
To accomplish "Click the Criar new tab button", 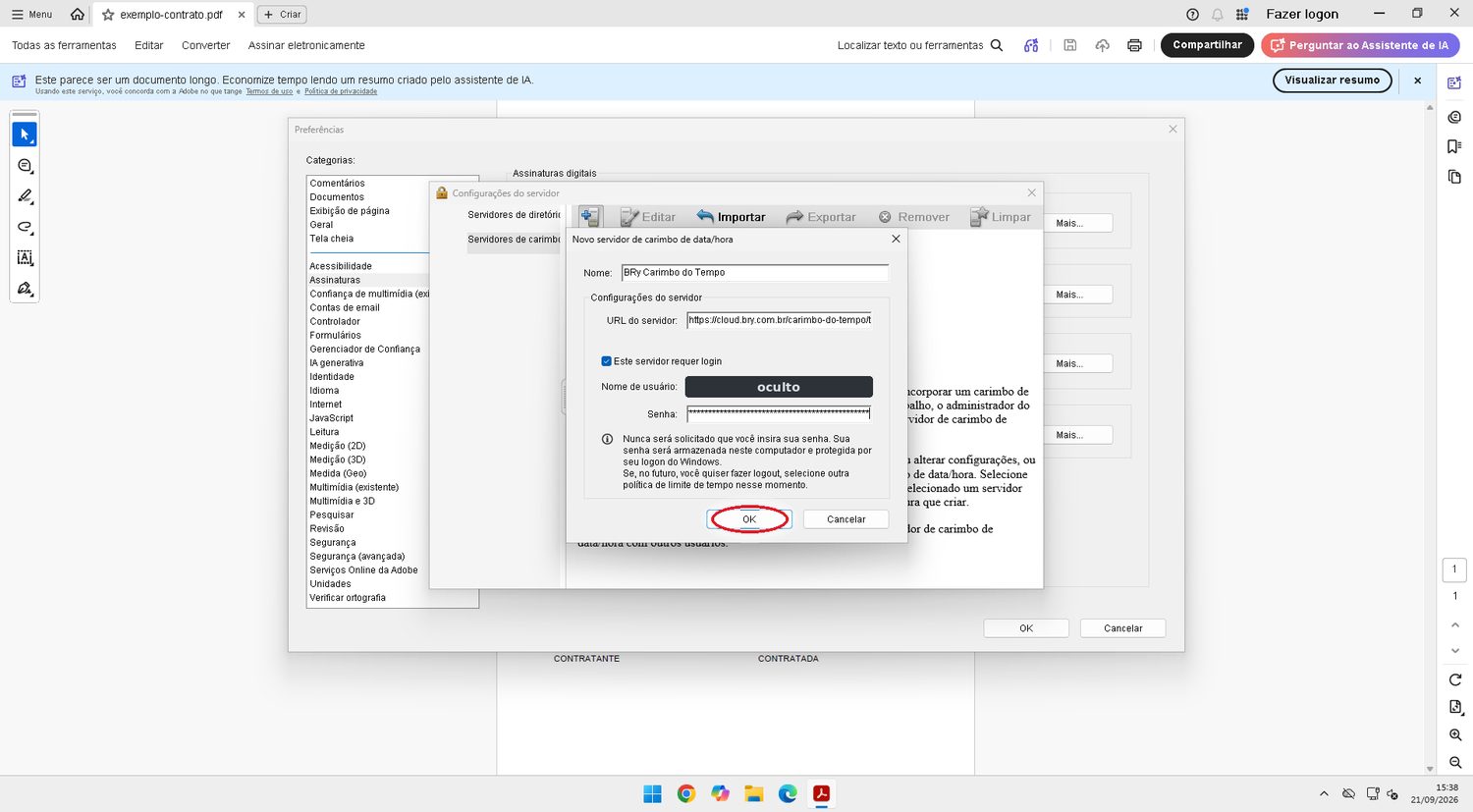I will coord(282,15).
